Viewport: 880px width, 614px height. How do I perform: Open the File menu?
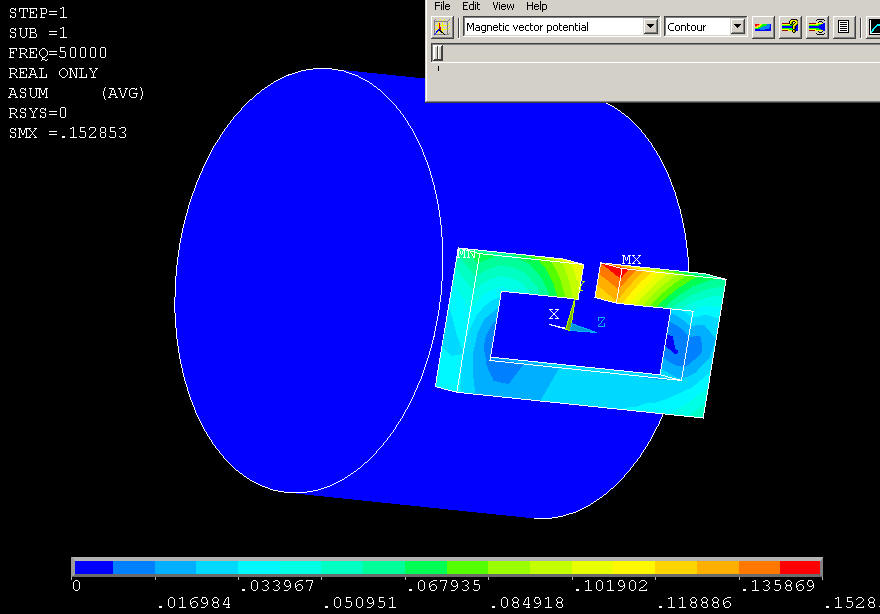coord(442,6)
